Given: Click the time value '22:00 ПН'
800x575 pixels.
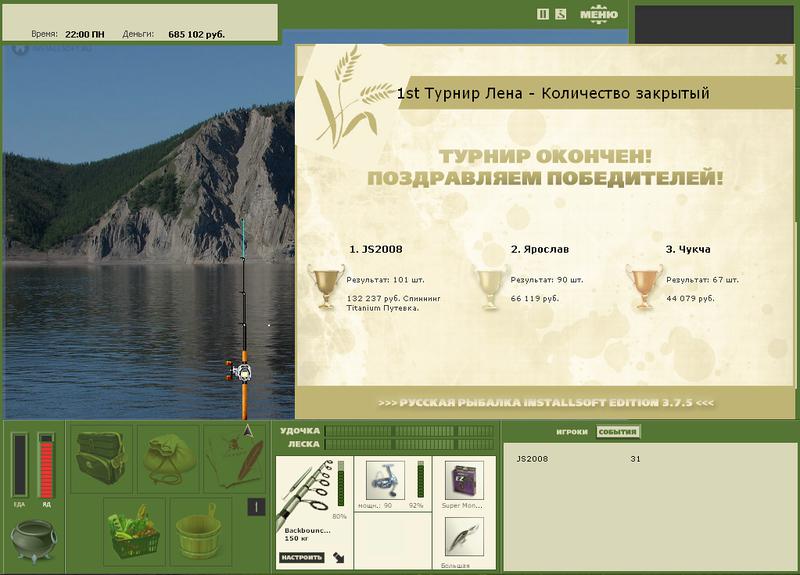Looking at the screenshot, I should [85, 35].
